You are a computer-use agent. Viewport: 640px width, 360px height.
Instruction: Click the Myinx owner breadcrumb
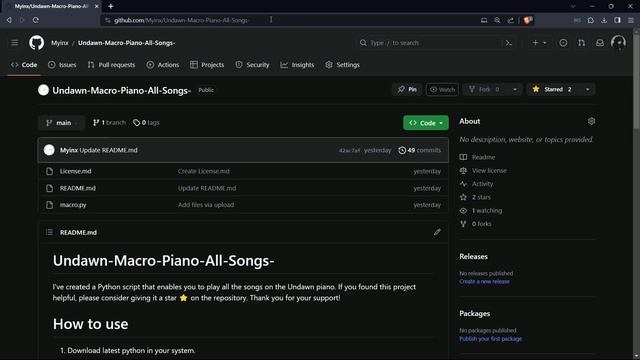60,43
